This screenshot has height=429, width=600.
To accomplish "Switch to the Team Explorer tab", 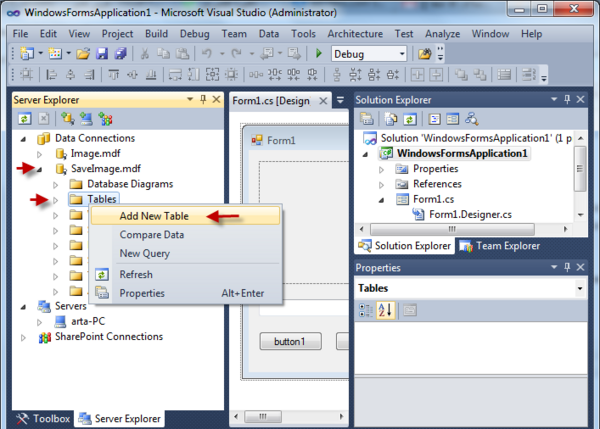I will (x=500, y=246).
